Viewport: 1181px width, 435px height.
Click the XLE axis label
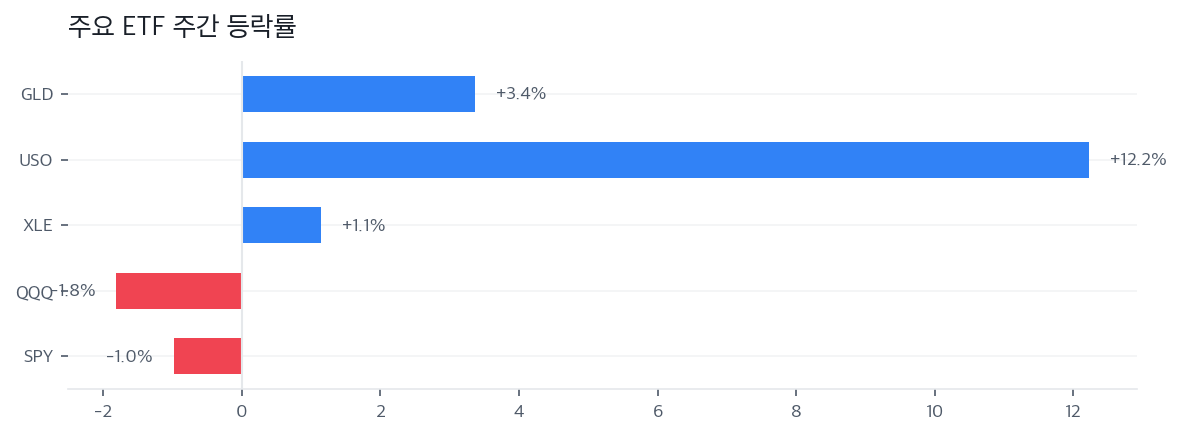[38, 225]
